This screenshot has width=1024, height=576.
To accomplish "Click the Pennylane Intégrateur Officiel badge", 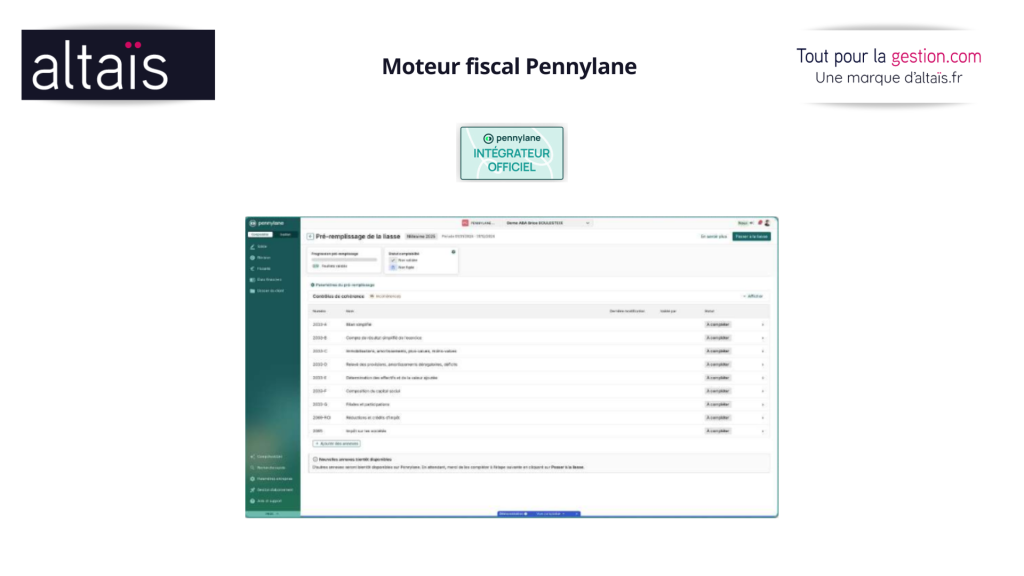I will (x=511, y=153).
